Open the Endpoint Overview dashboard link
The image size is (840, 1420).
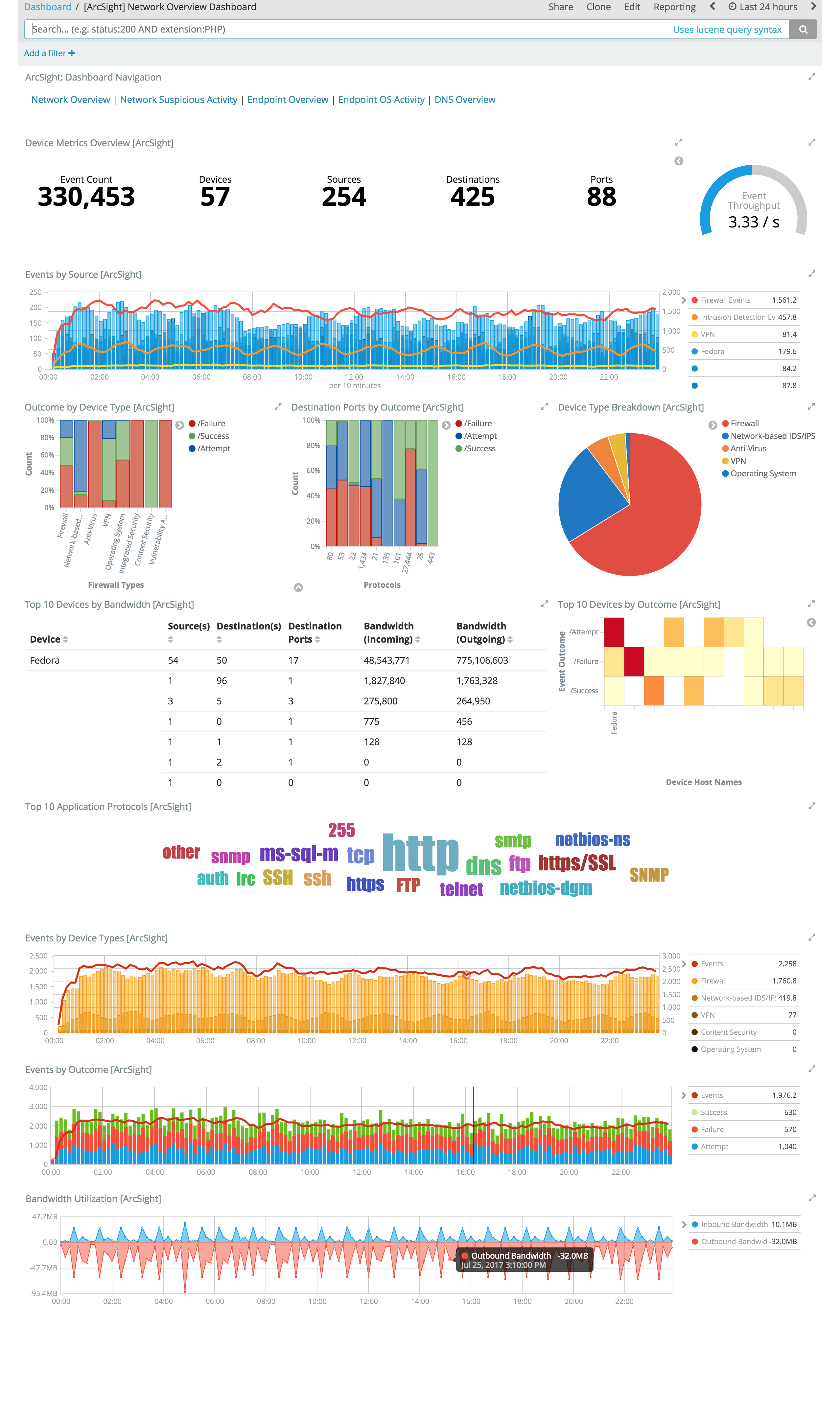288,99
